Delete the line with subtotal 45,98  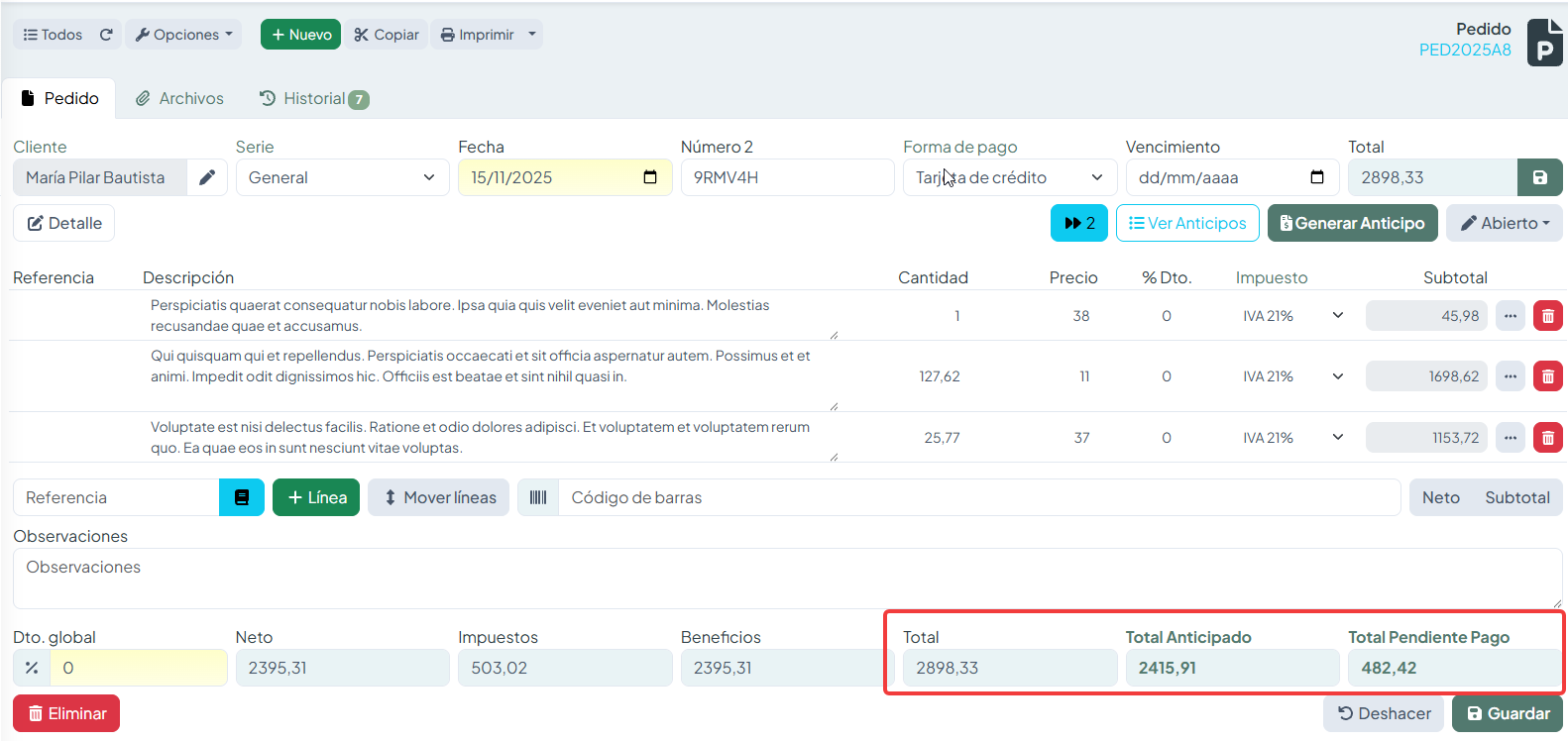point(1548,316)
